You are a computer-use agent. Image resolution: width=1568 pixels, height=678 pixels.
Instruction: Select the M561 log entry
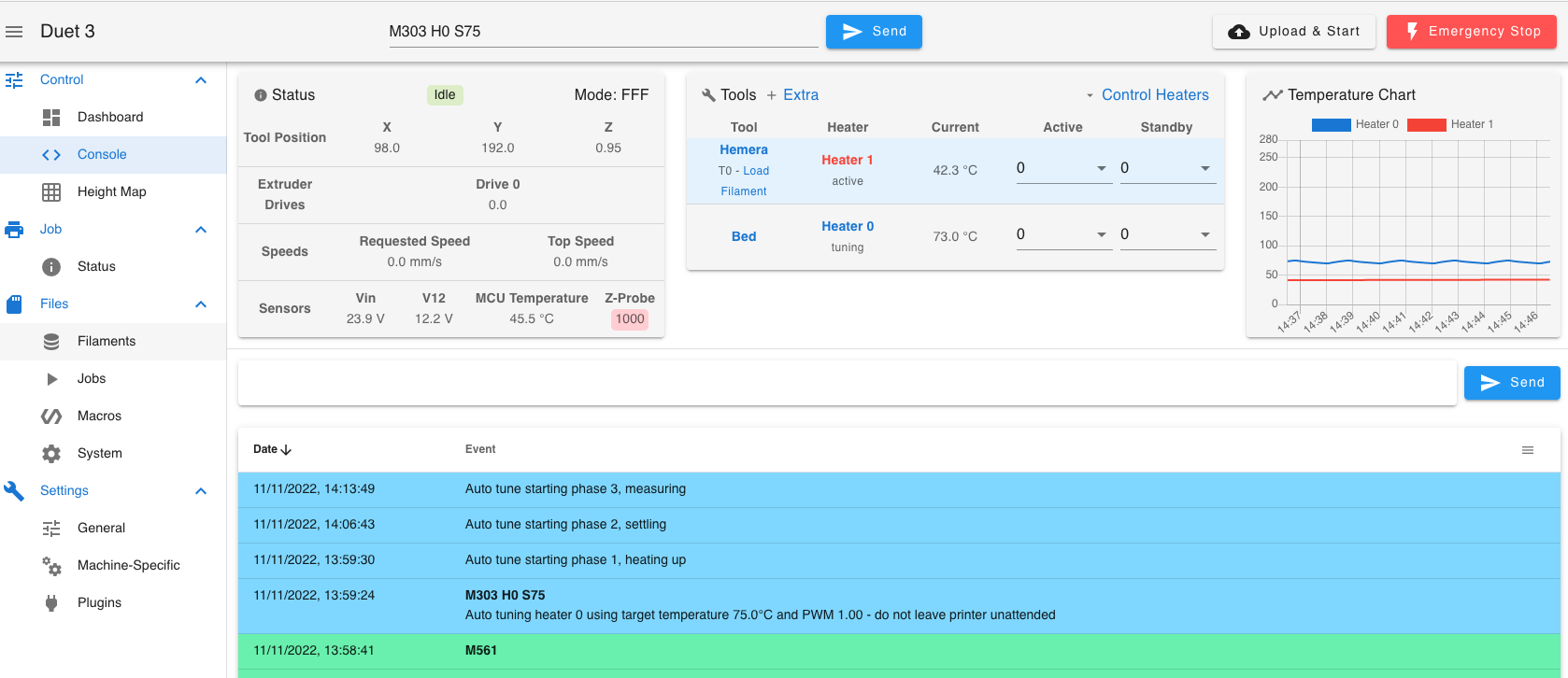pos(899,652)
